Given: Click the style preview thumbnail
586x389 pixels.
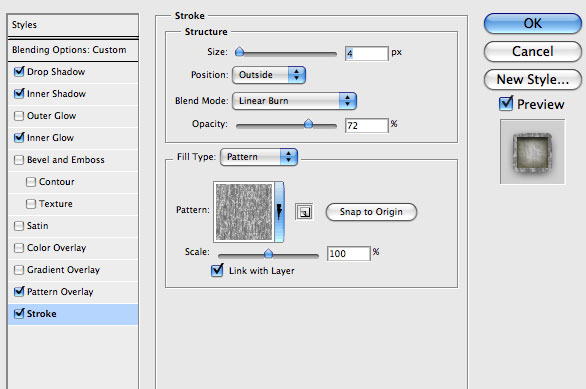Looking at the screenshot, I should pos(533,152).
